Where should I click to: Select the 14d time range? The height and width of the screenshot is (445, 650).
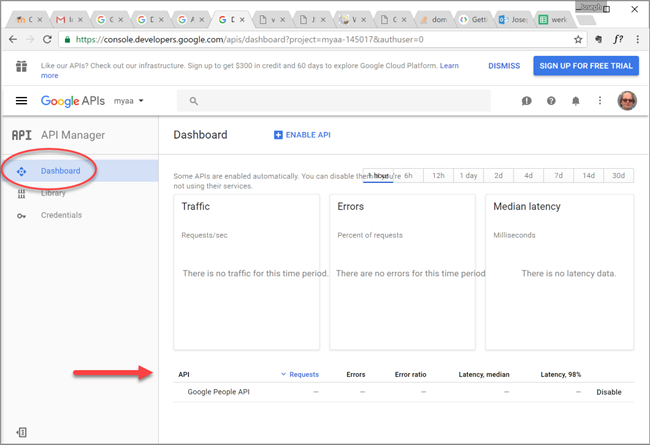(x=589, y=175)
